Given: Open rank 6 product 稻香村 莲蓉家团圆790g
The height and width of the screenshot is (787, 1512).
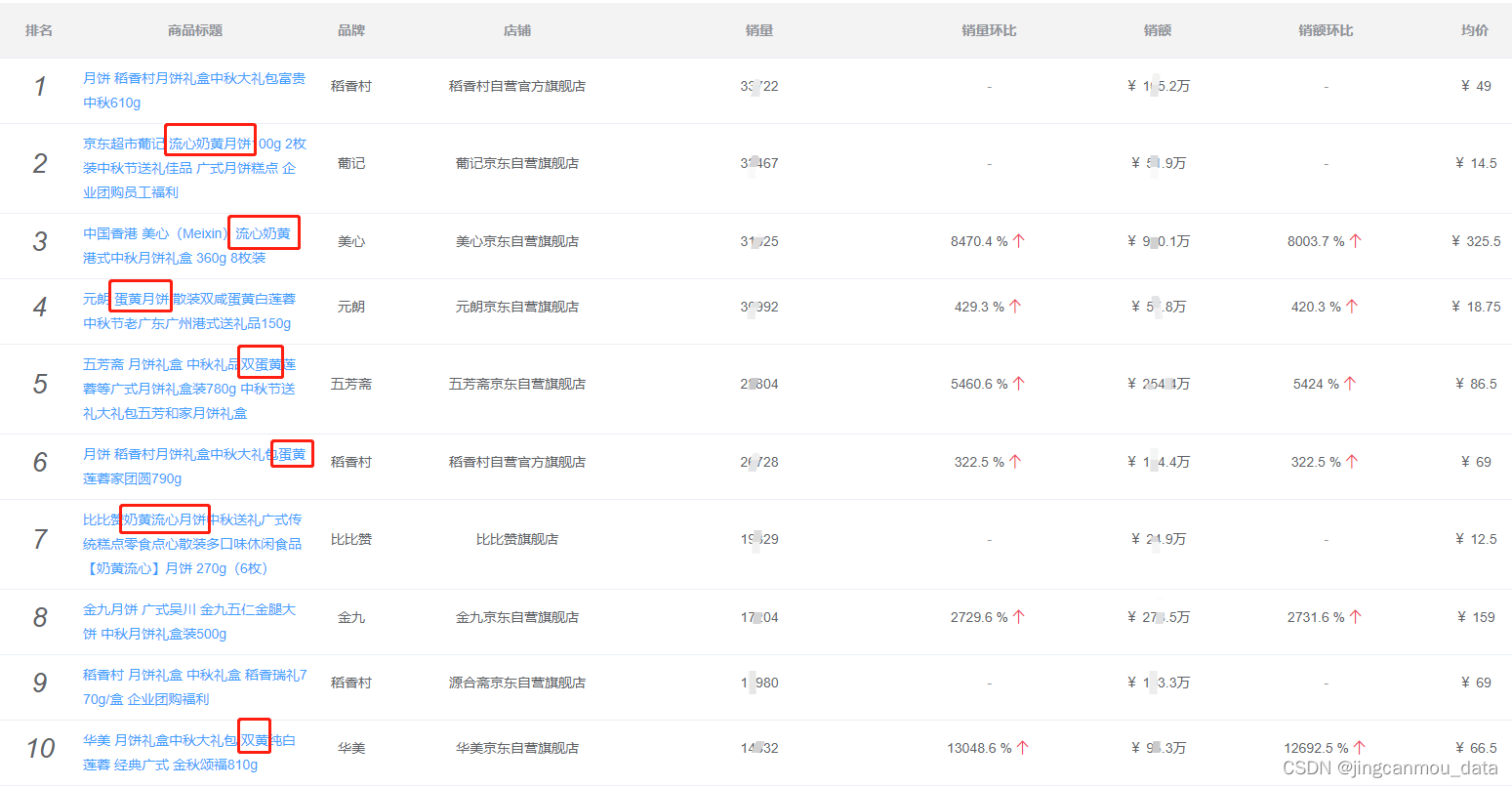Looking at the screenshot, I should pyautogui.click(x=194, y=467).
